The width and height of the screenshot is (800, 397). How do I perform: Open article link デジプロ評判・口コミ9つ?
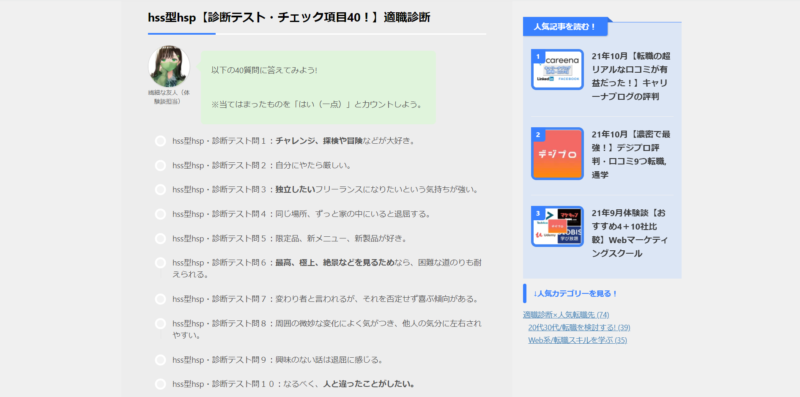tap(631, 155)
